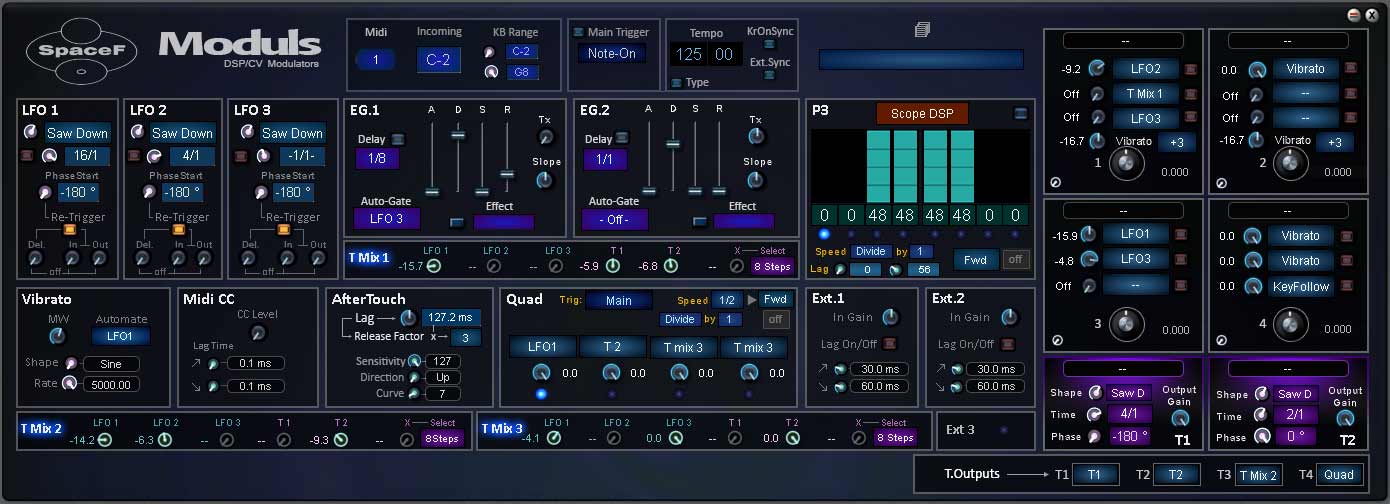Click the LFO 1 waveform shape knob
1390x504 pixels.
(x=30, y=133)
